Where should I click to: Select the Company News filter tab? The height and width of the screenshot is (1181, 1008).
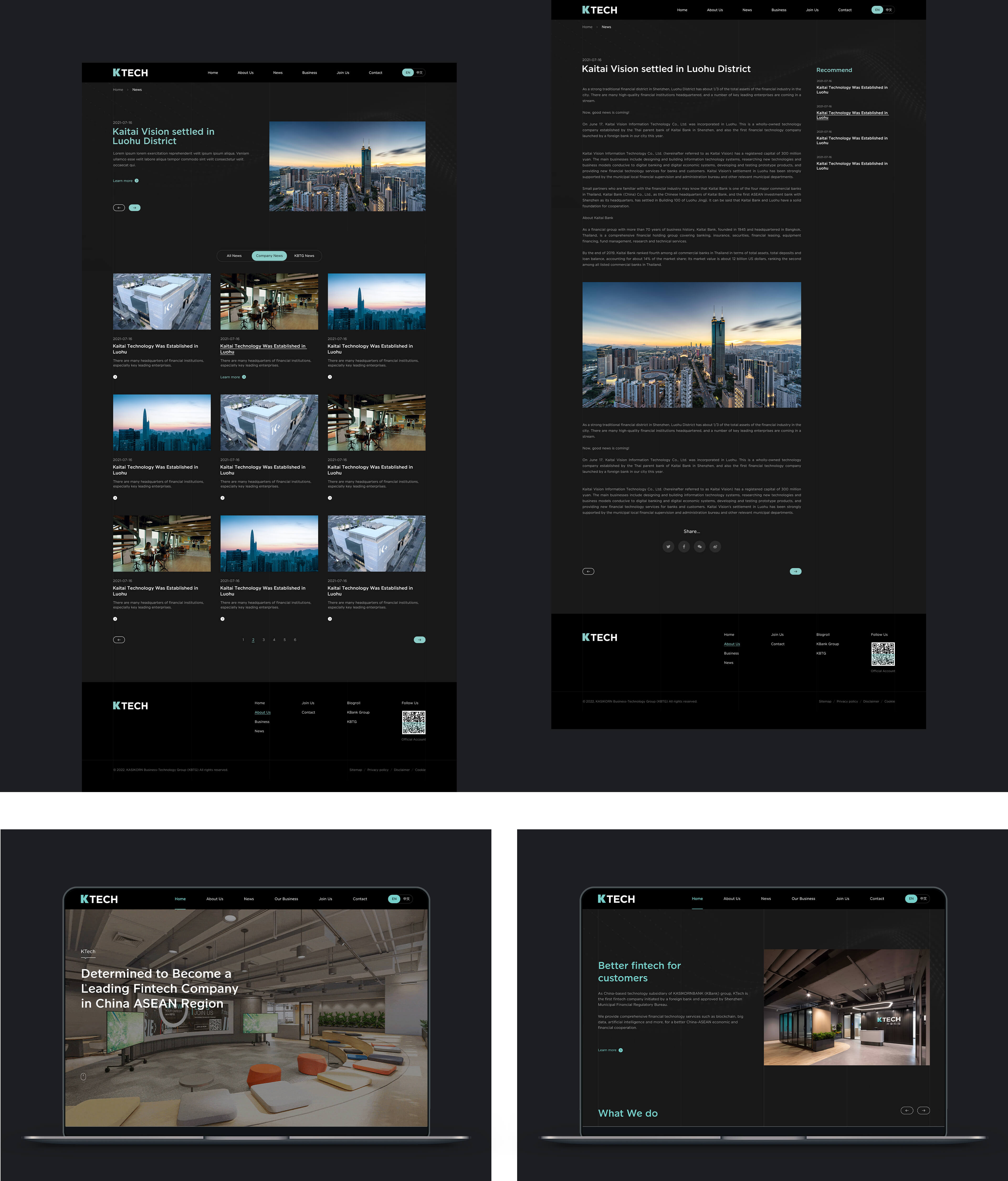269,256
